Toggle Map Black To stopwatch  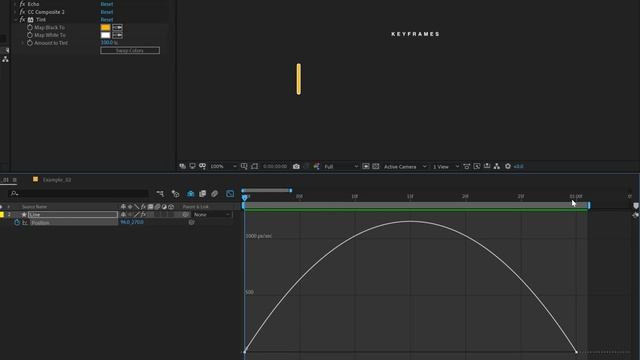click(x=30, y=27)
